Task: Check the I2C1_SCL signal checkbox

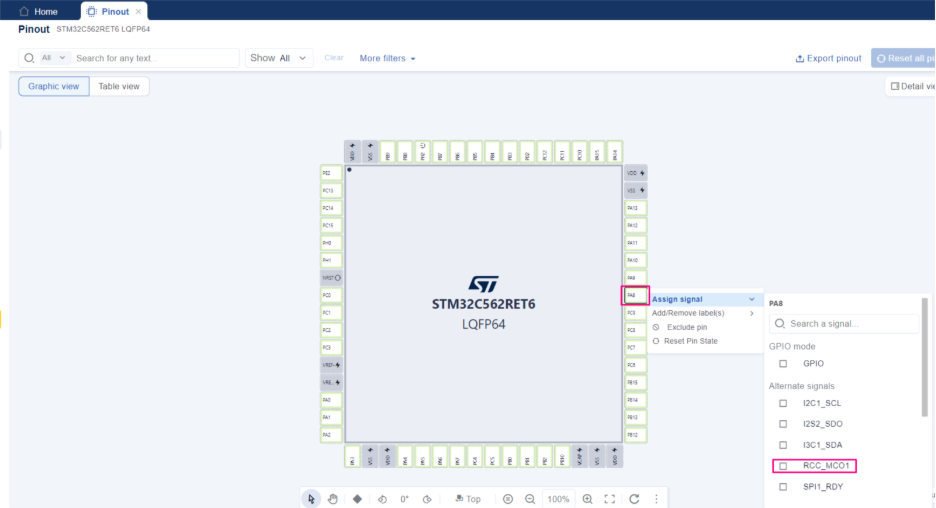Action: (x=783, y=404)
